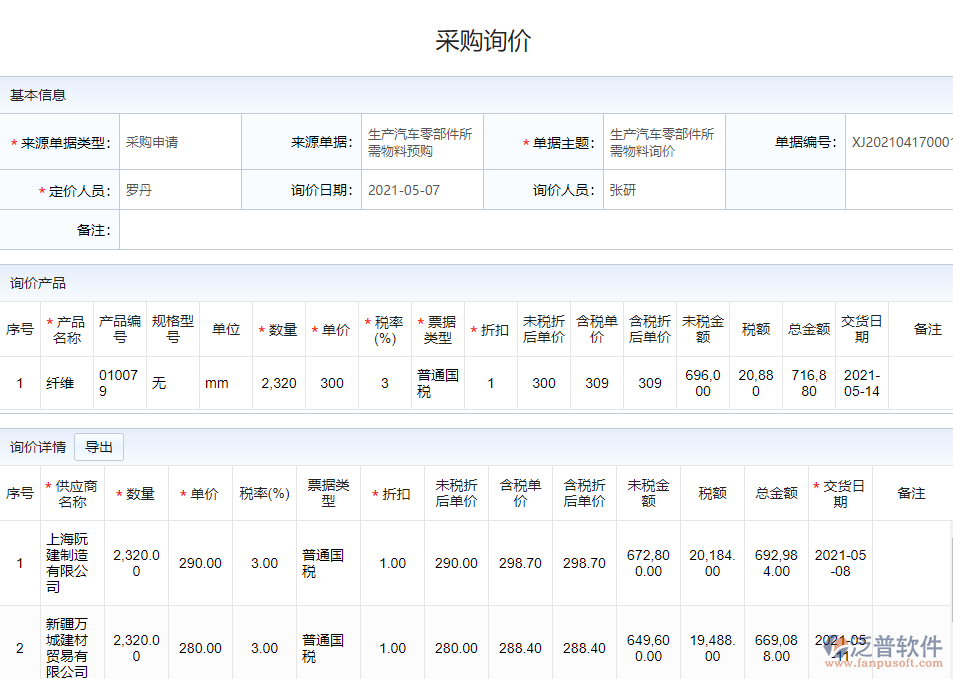Image resolution: width=953 pixels, height=679 pixels.
Task: Click the 总金额 column header
Action: click(808, 329)
